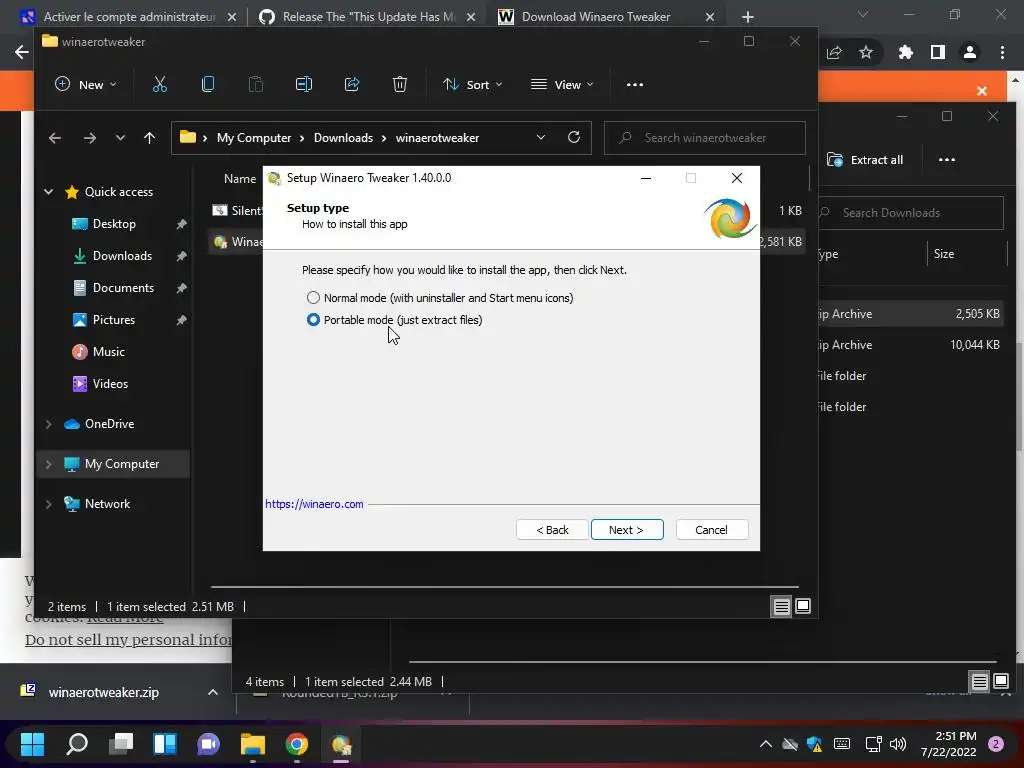Switch to the GitHub Release tab
This screenshot has height=768, width=1024.
(368, 17)
